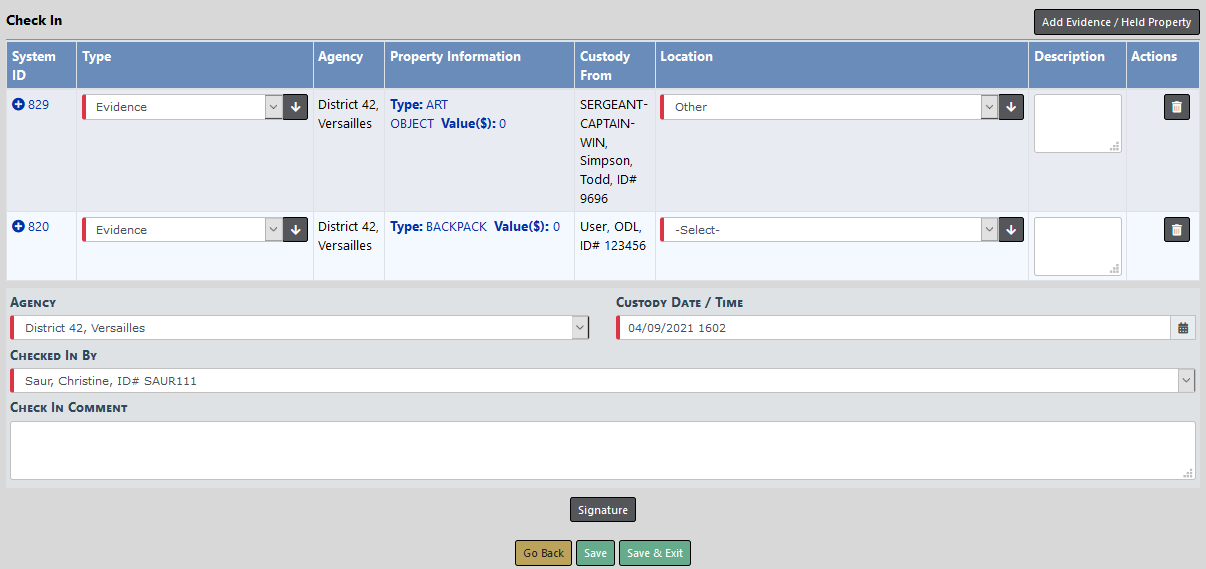Click copy-down arrow beside first row Type
The width and height of the screenshot is (1206, 569).
pyautogui.click(x=295, y=107)
